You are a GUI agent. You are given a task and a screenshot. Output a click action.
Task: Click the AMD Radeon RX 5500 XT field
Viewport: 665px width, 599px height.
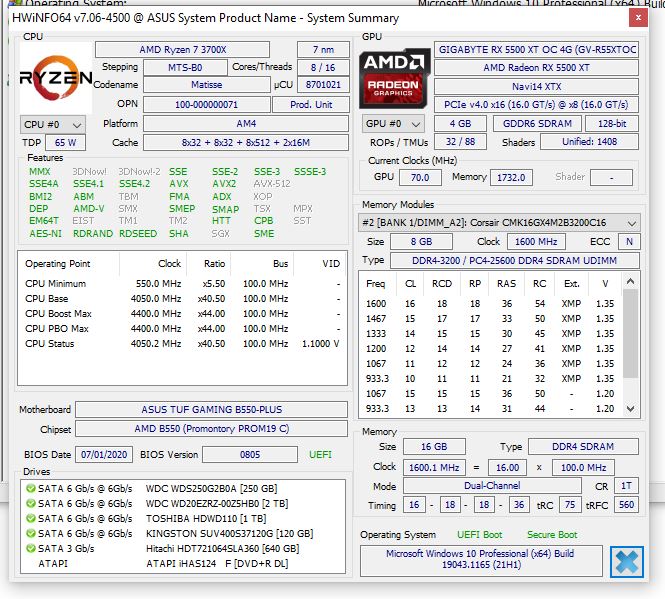(536, 67)
